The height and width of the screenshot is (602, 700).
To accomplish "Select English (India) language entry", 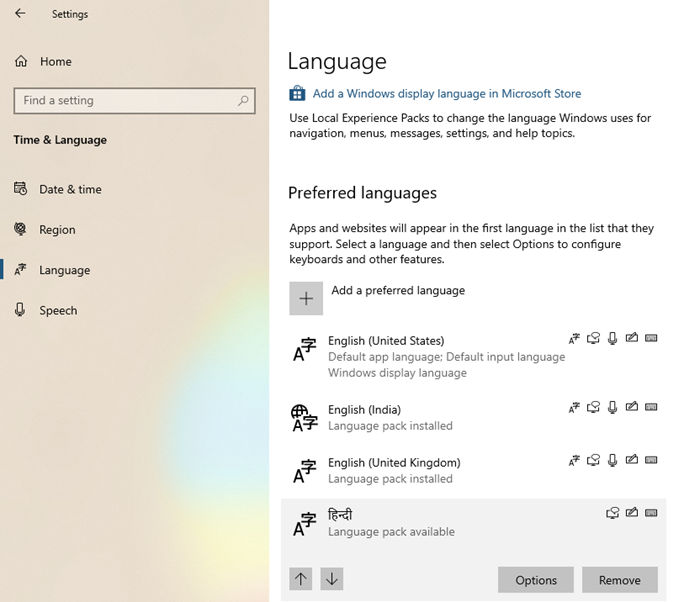I will [474, 418].
